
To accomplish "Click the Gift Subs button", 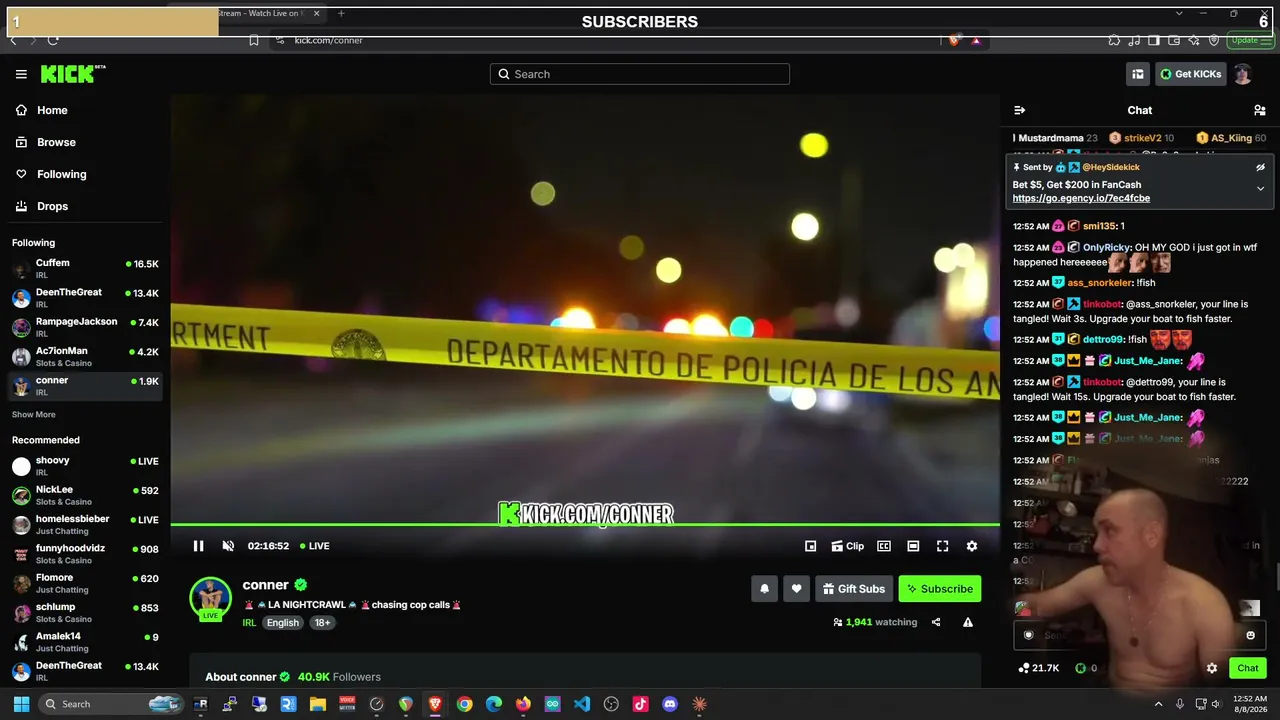I will (x=854, y=589).
